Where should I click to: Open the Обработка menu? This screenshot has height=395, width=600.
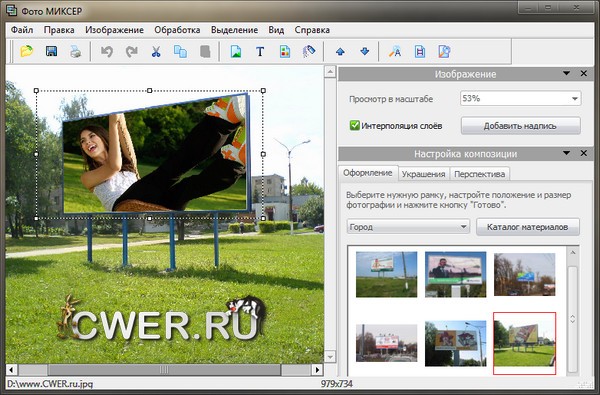(177, 30)
